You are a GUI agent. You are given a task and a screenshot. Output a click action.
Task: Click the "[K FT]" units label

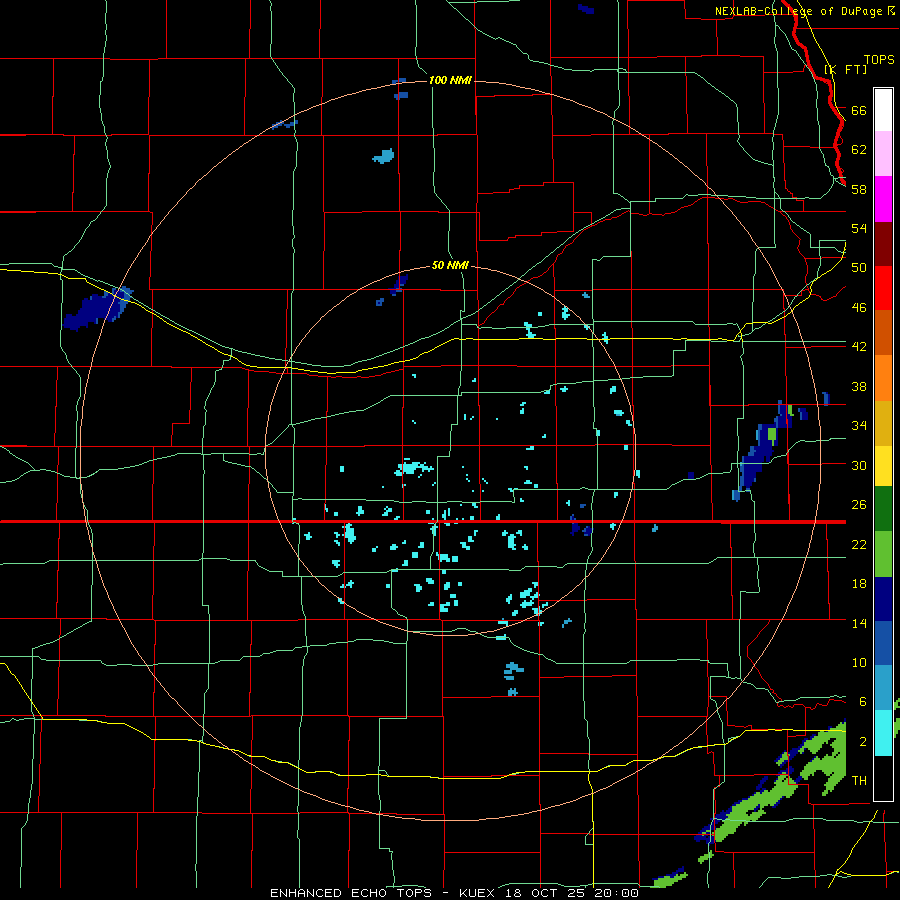tap(845, 69)
